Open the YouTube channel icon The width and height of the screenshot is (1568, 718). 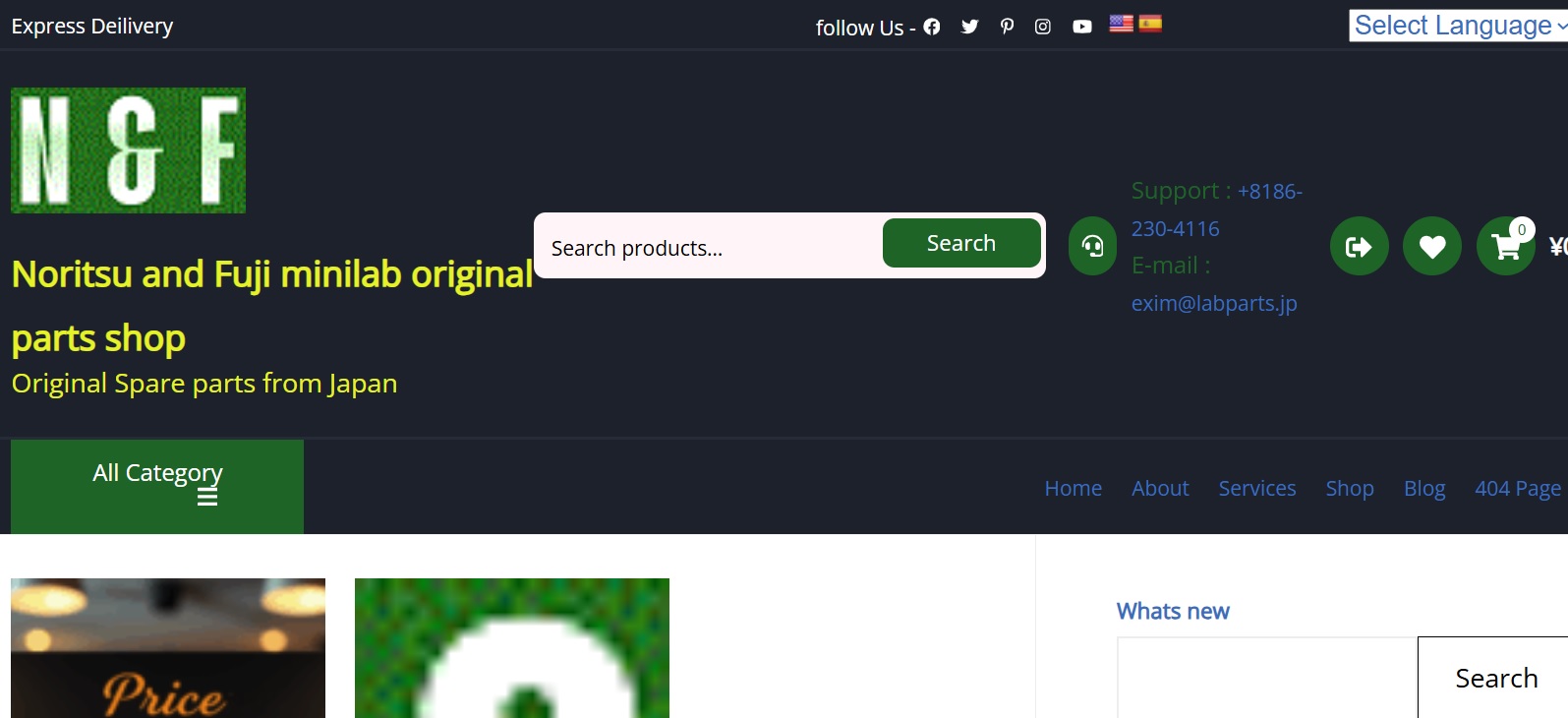point(1081,27)
